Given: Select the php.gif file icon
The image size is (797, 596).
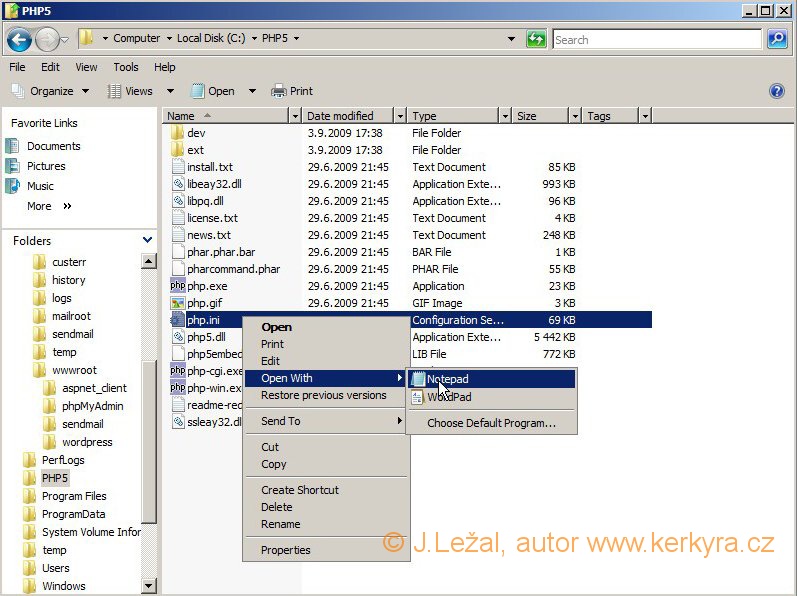Looking at the screenshot, I should click(x=177, y=303).
